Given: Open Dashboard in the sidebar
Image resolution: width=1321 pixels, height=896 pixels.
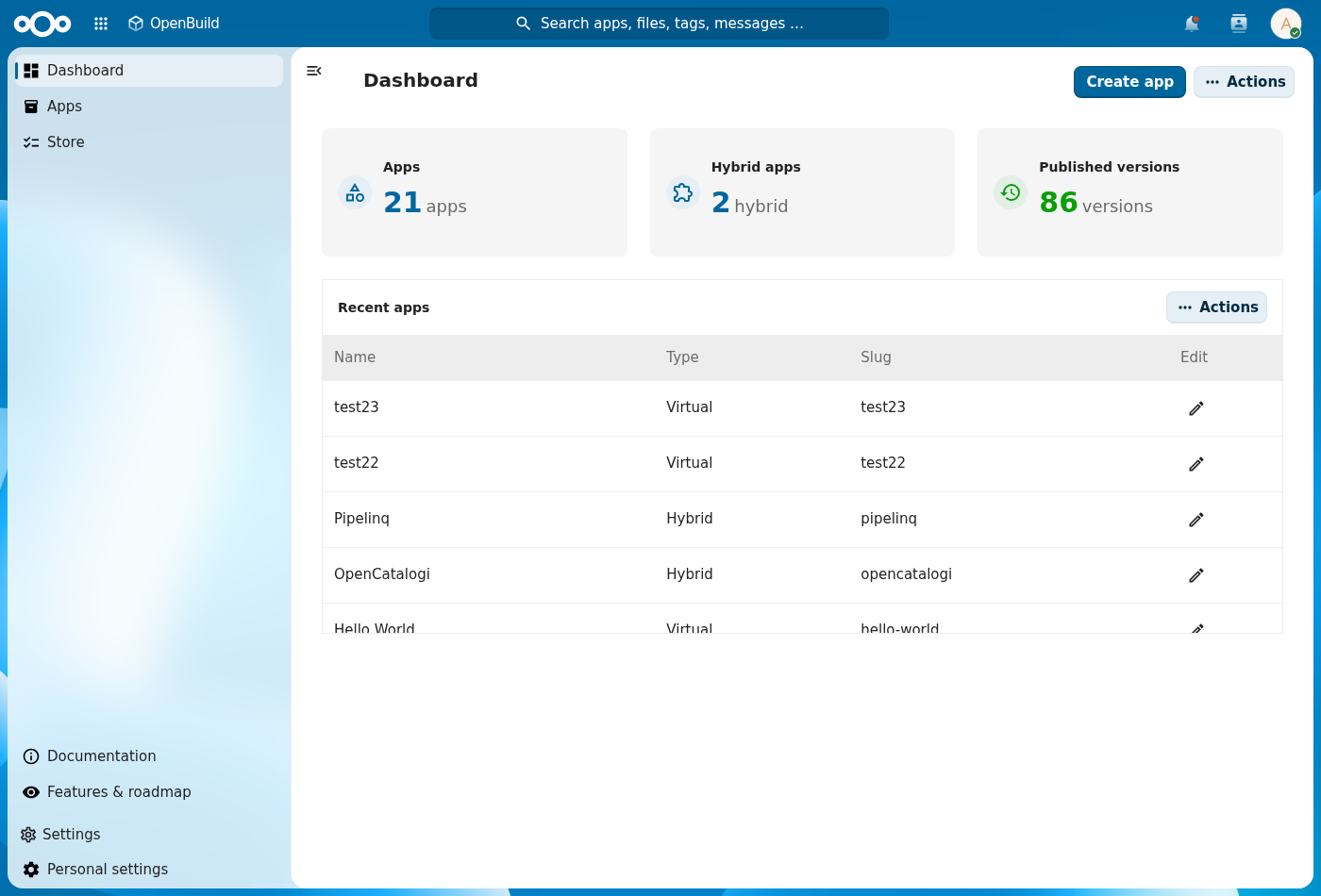Looking at the screenshot, I should tap(149, 71).
